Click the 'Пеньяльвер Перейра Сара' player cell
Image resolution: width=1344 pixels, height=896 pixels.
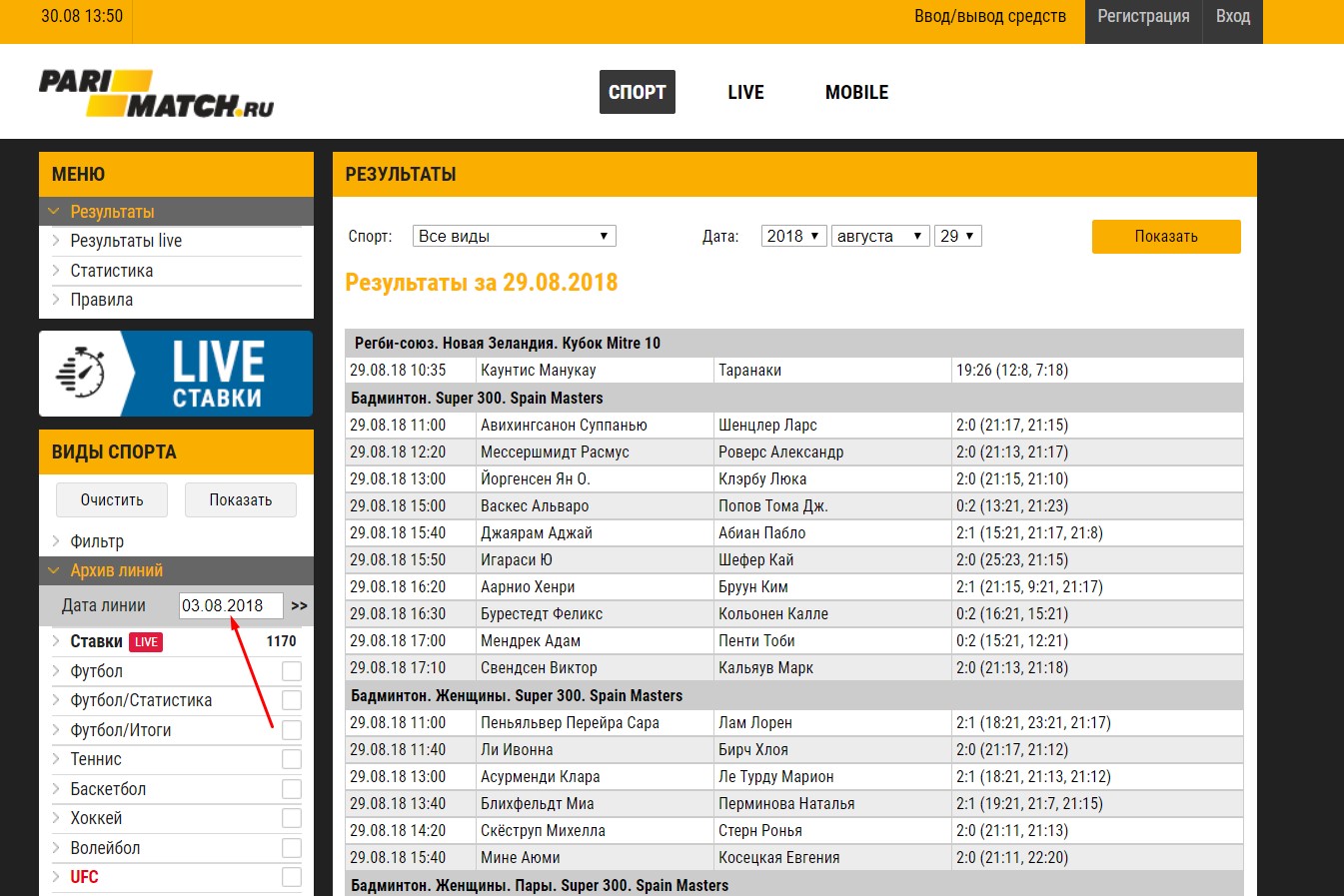coord(595,723)
